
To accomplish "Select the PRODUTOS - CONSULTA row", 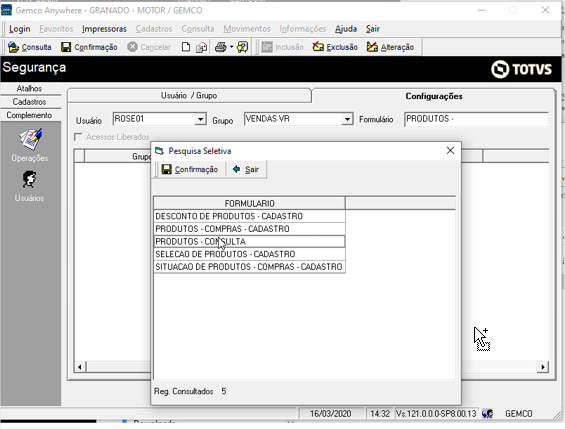I will click(x=249, y=241).
